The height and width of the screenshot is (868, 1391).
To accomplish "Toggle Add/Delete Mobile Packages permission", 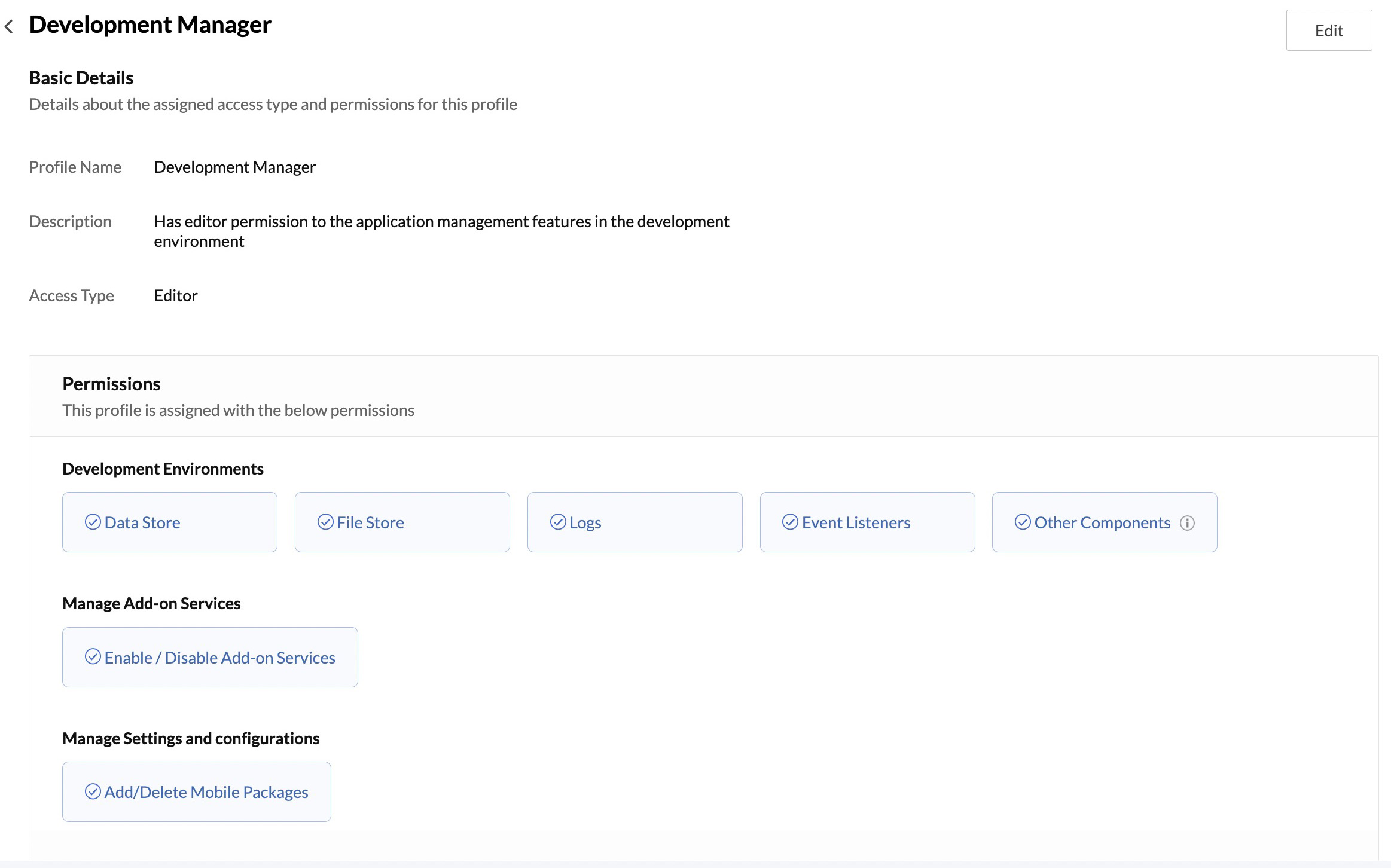I will pos(196,791).
